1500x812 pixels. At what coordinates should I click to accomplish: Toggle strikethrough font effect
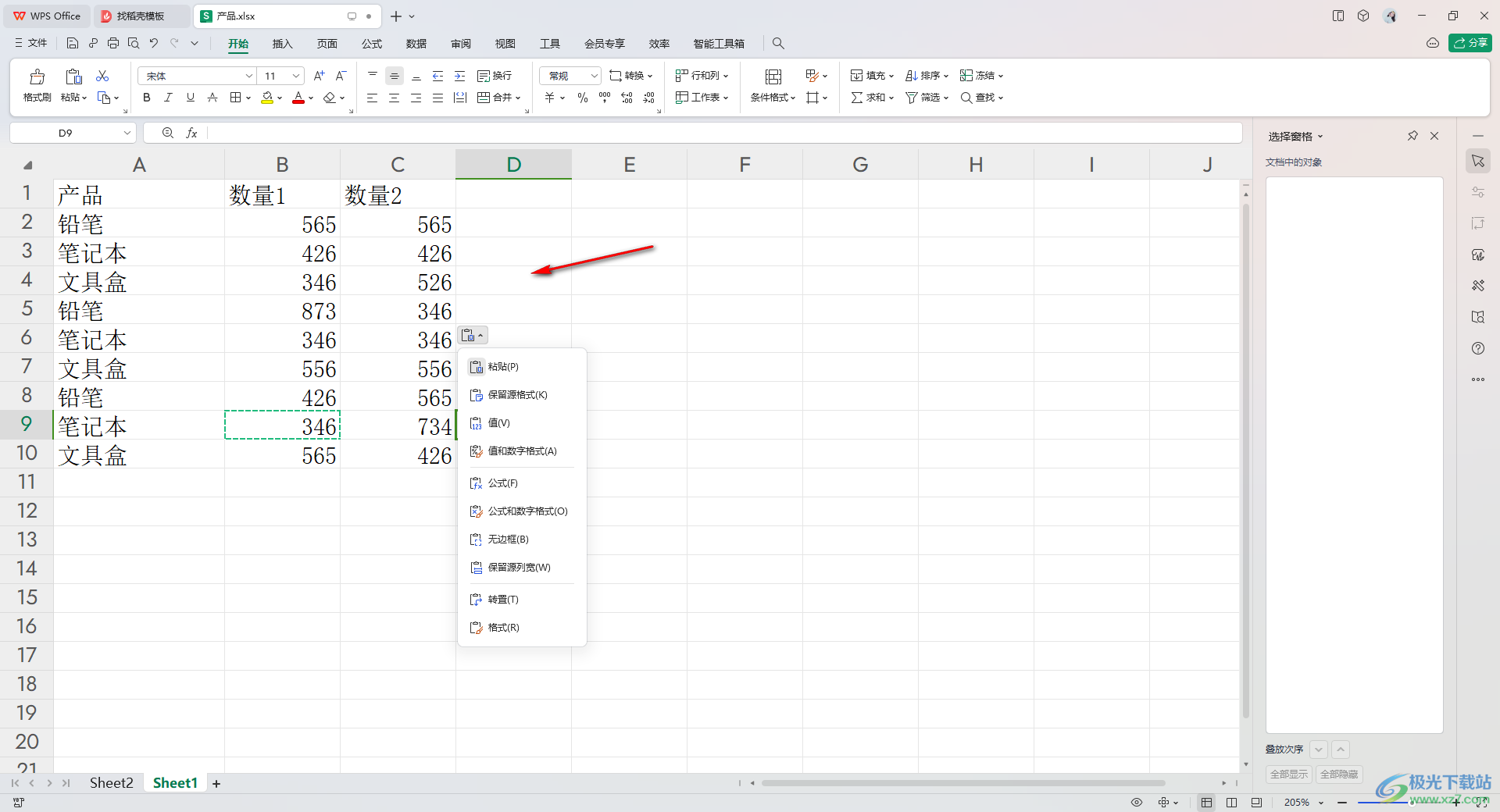212,98
